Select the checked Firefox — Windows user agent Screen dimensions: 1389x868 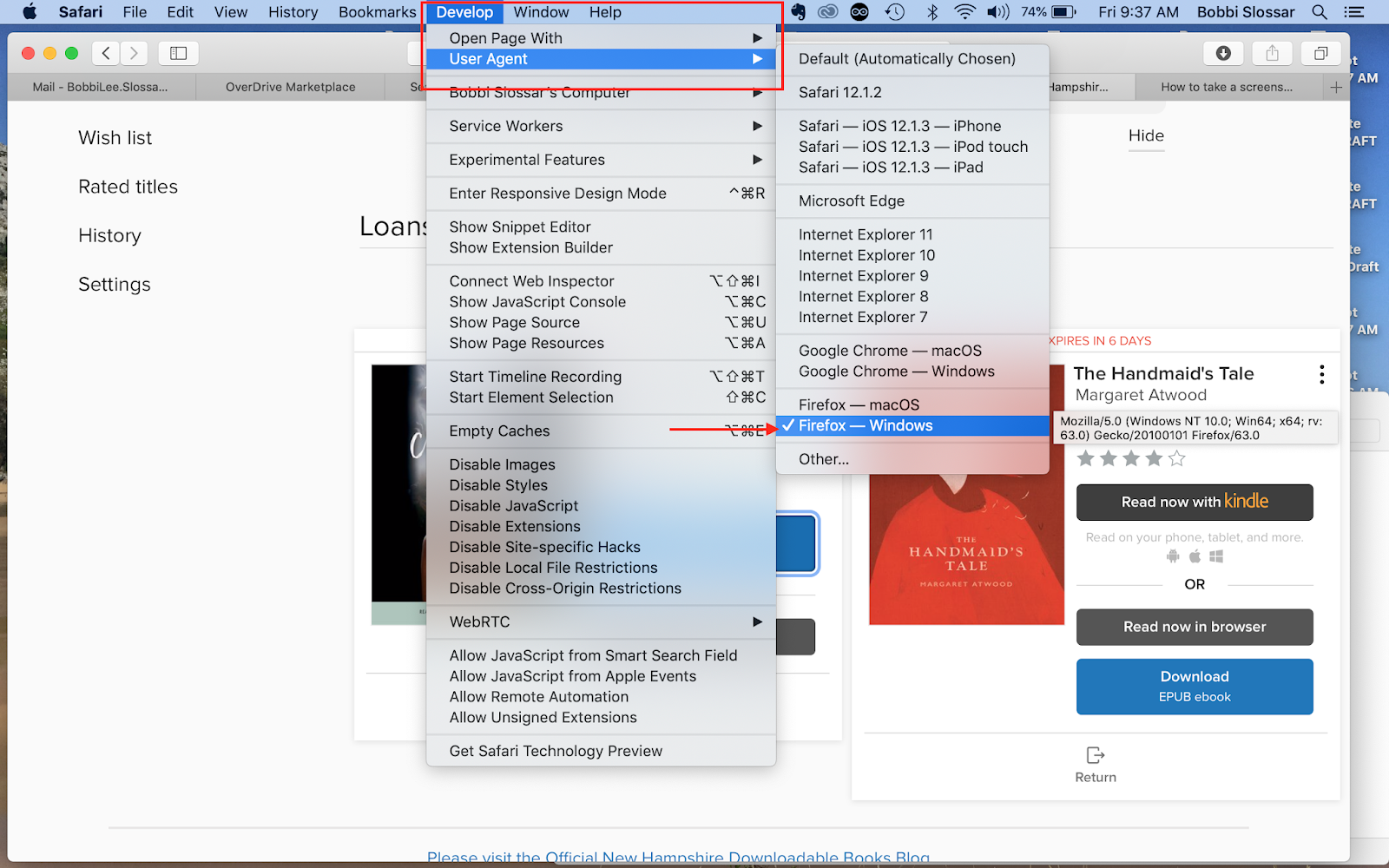point(912,425)
